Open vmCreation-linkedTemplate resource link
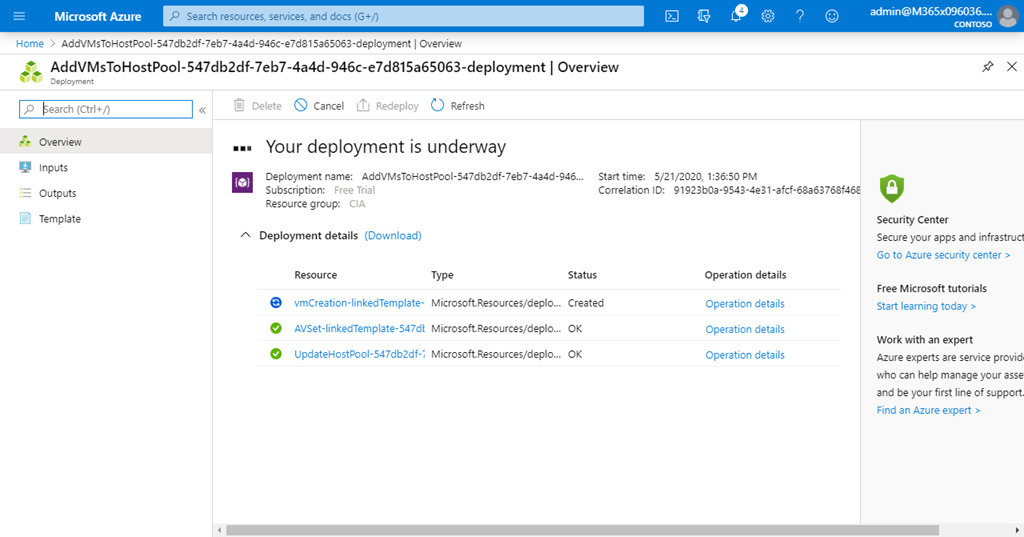Viewport: 1024px width, 537px height. [x=359, y=303]
